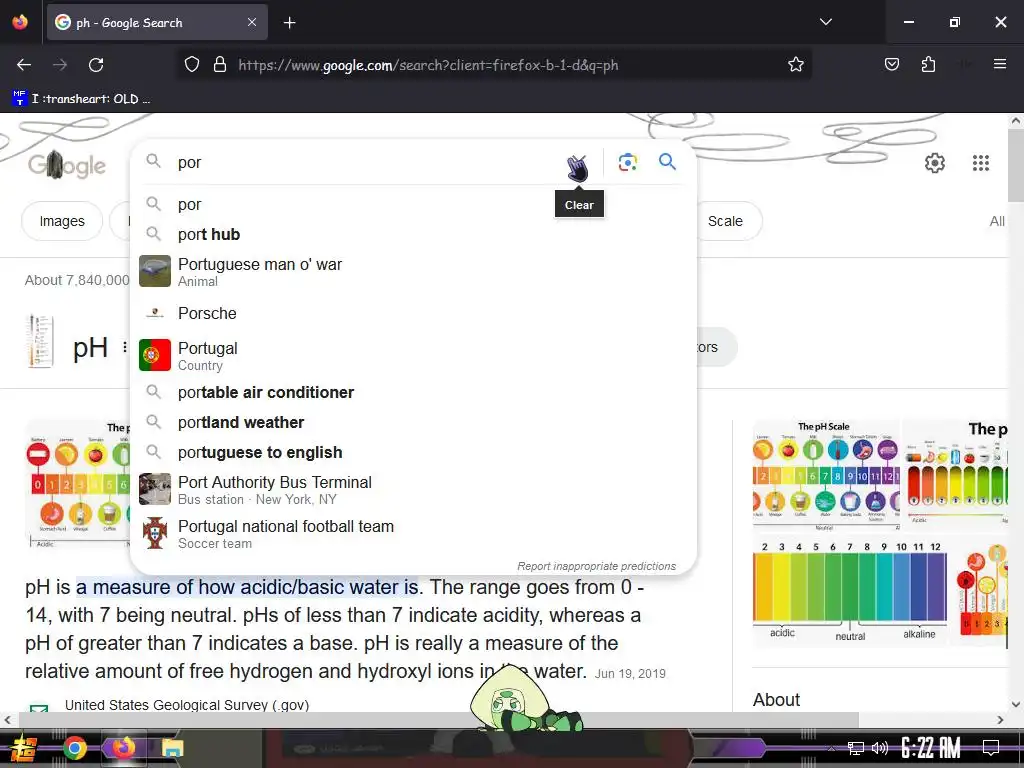Choose 'Portugal national football team' suggestion
The width and height of the screenshot is (1024, 768).
pos(413,534)
